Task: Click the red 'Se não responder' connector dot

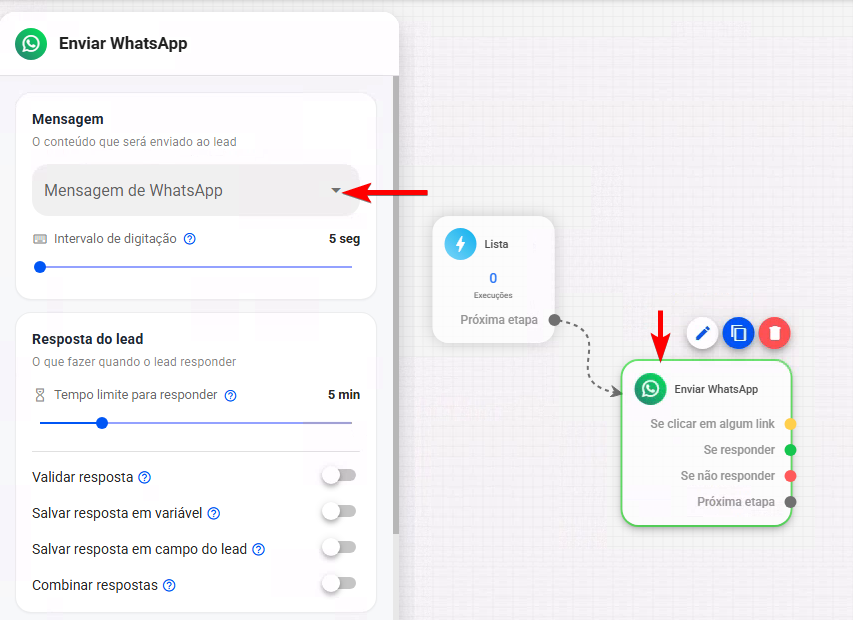Action: click(x=790, y=476)
